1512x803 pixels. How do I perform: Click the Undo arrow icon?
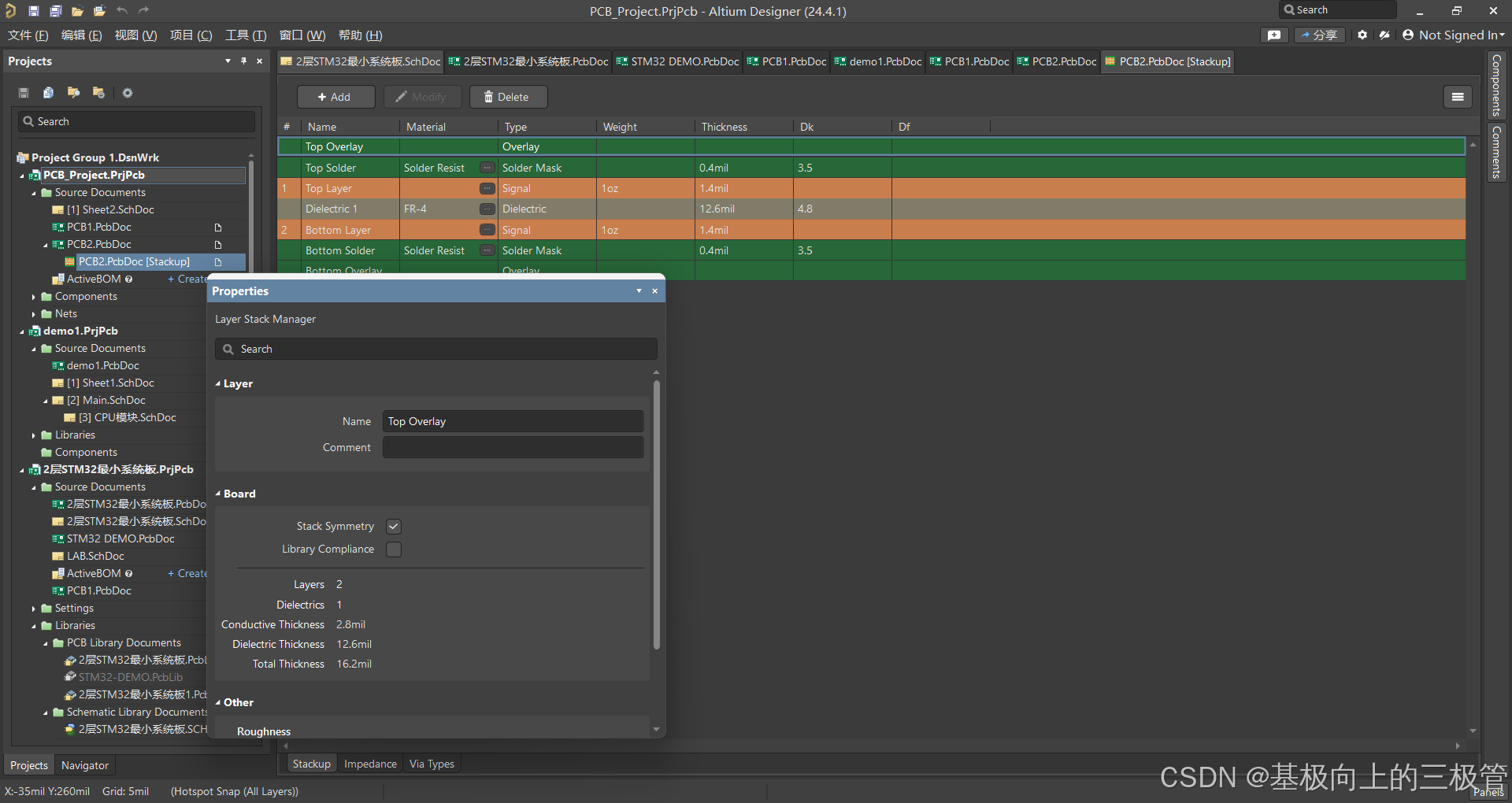121,10
